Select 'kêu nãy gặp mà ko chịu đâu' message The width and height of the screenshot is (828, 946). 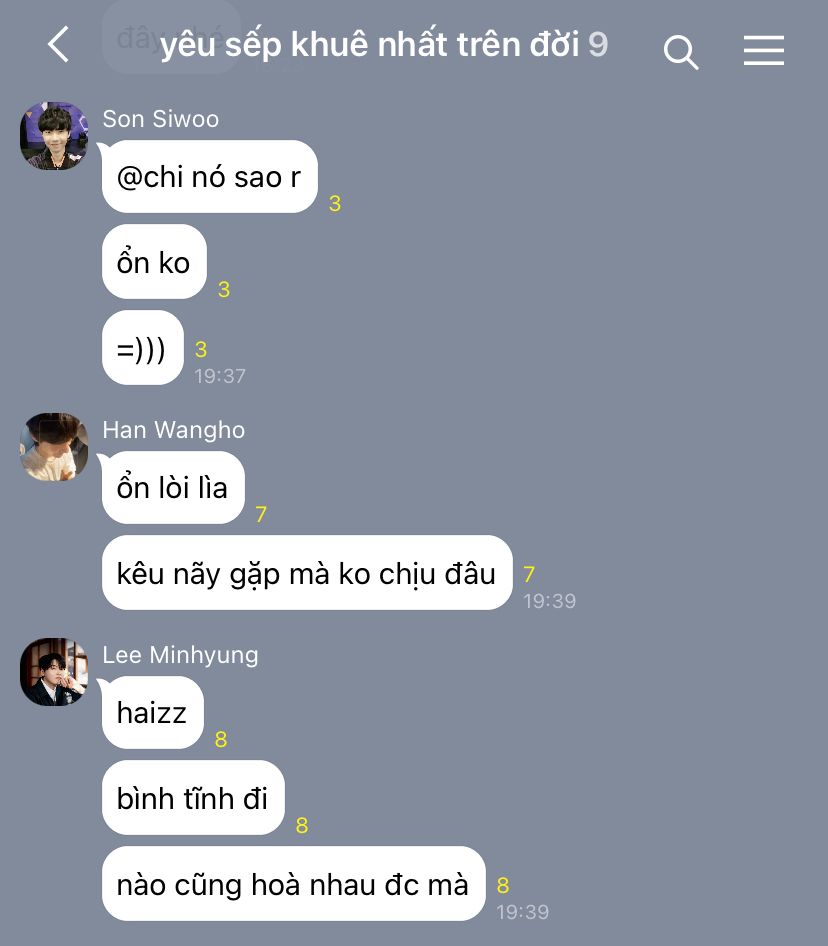pyautogui.click(x=307, y=573)
